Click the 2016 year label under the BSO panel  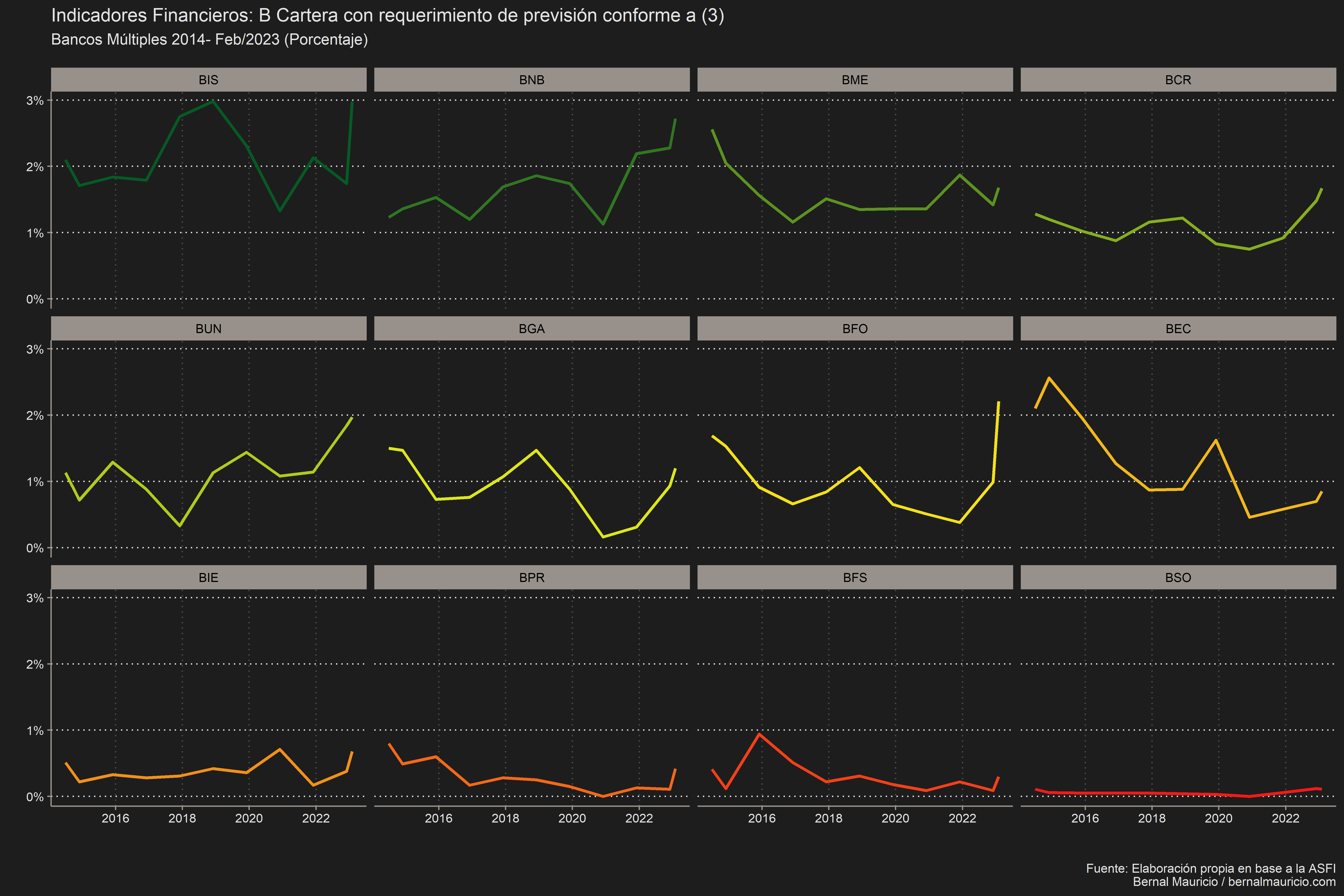1085,818
